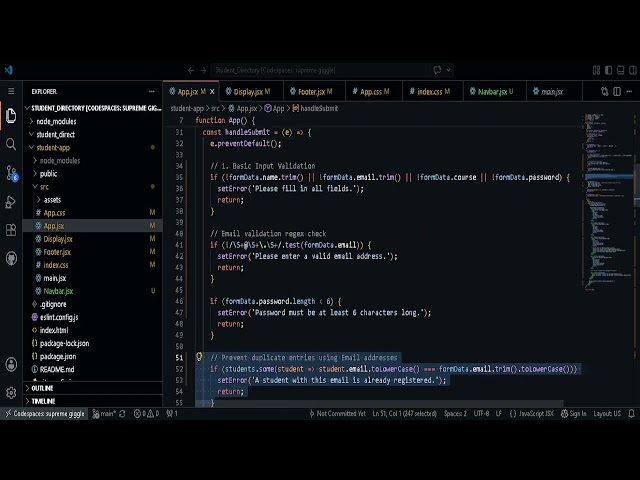This screenshot has height=480, width=640.
Task: Go forward with the right arrow
Action: tap(203, 70)
